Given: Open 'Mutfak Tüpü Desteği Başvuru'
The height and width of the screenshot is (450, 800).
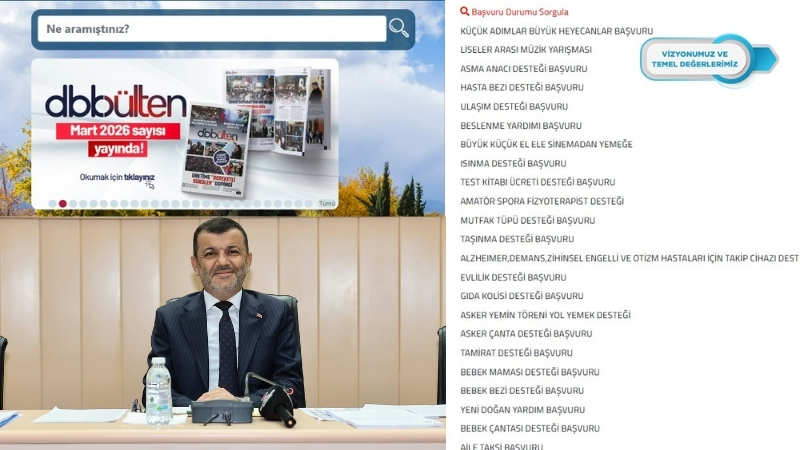Looking at the screenshot, I should point(527,220).
